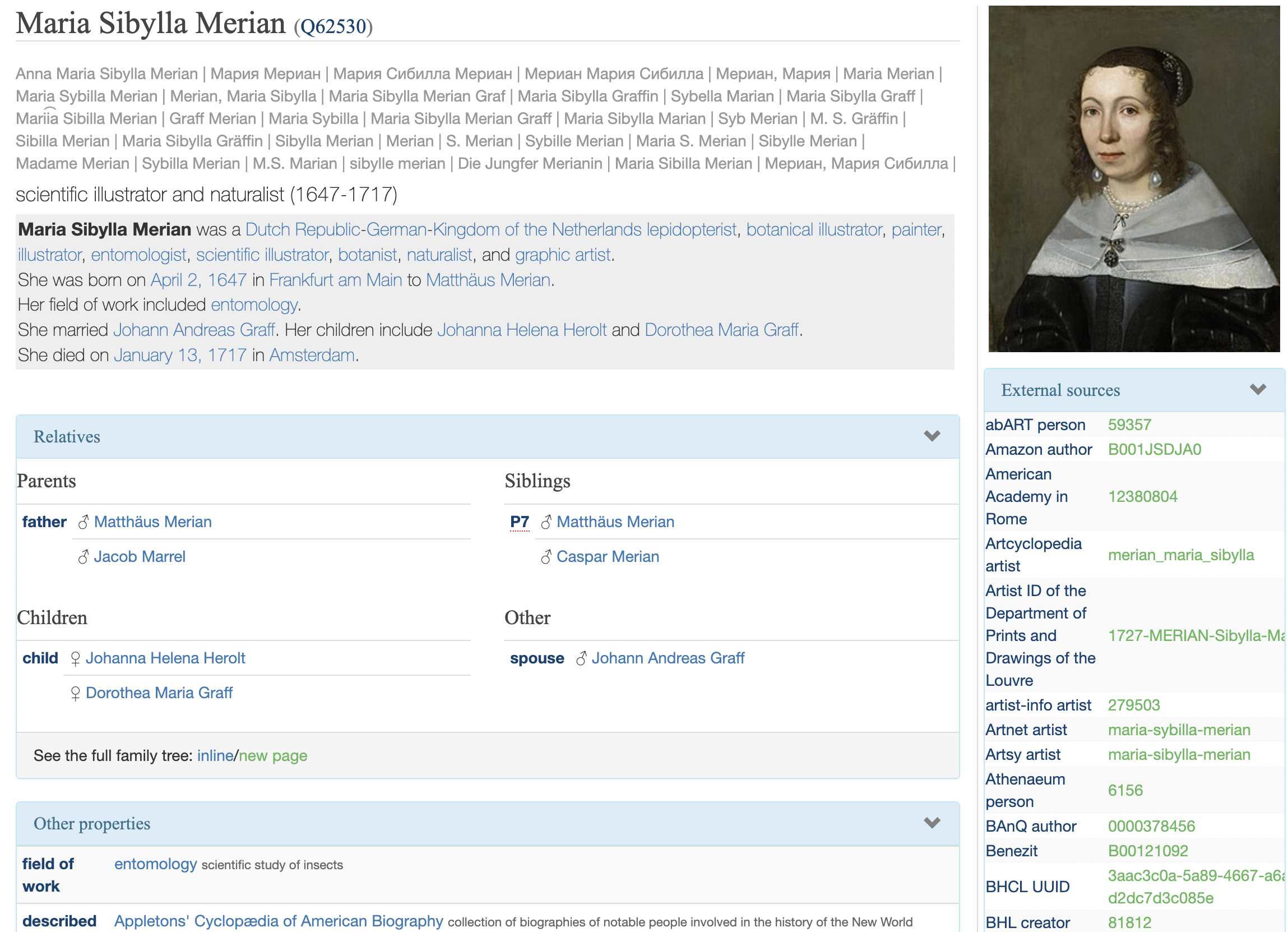Click the entomology field of work link
The image size is (1288, 932).
(x=156, y=864)
